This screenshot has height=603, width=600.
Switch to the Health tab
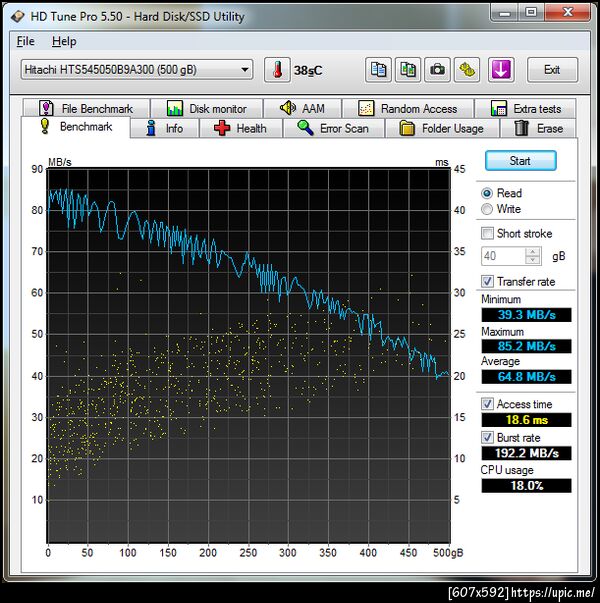(240, 128)
